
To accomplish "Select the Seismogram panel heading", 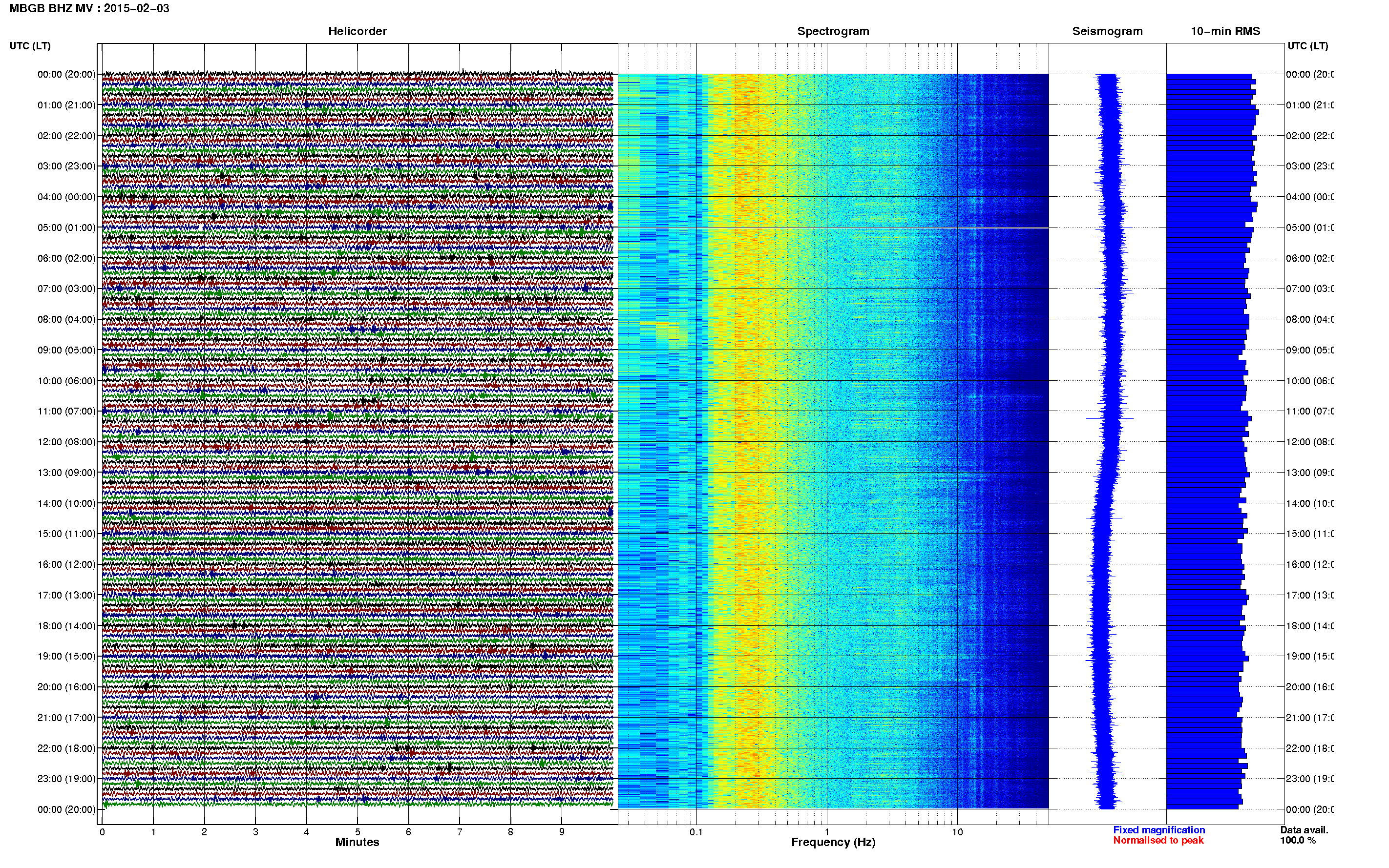I will pyautogui.click(x=1107, y=31).
